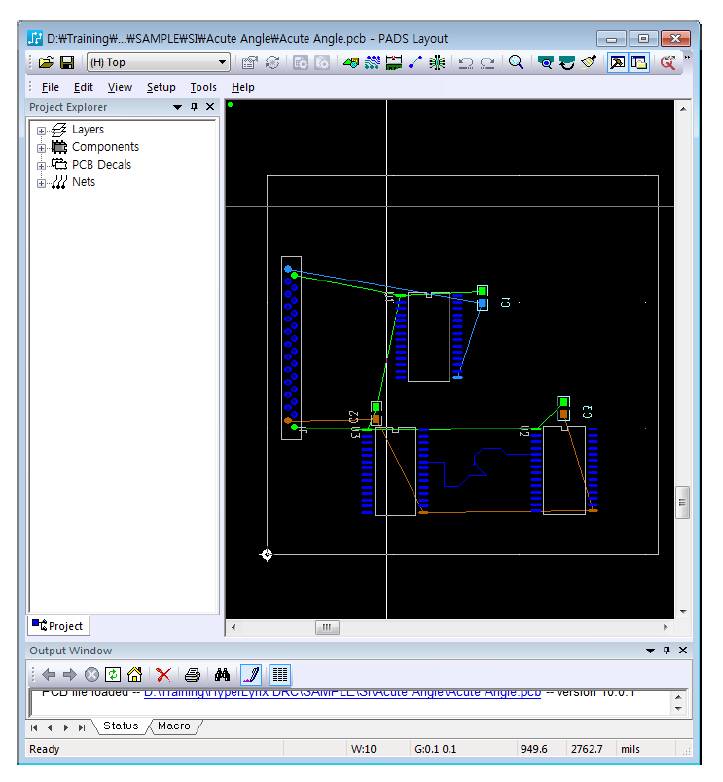Click the Open file folder icon
The width and height of the screenshot is (723, 782).
click(46, 62)
